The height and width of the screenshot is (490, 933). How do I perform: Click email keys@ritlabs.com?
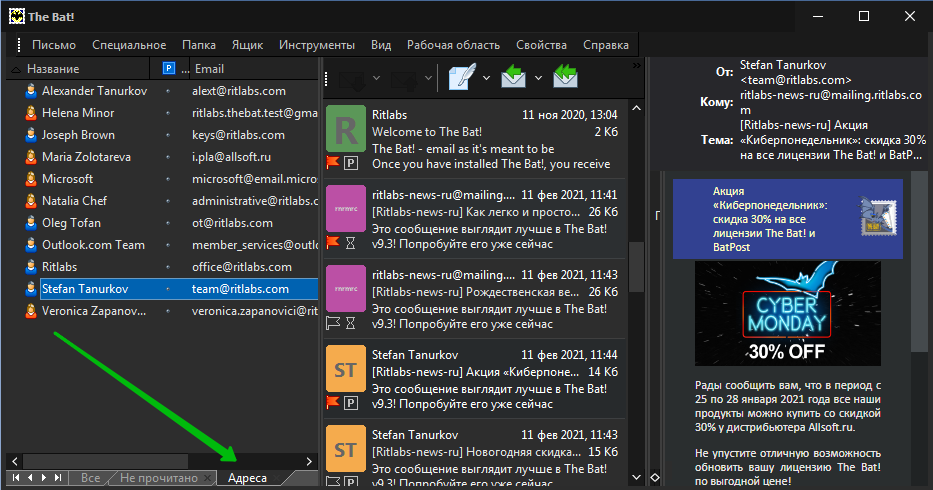coord(238,135)
